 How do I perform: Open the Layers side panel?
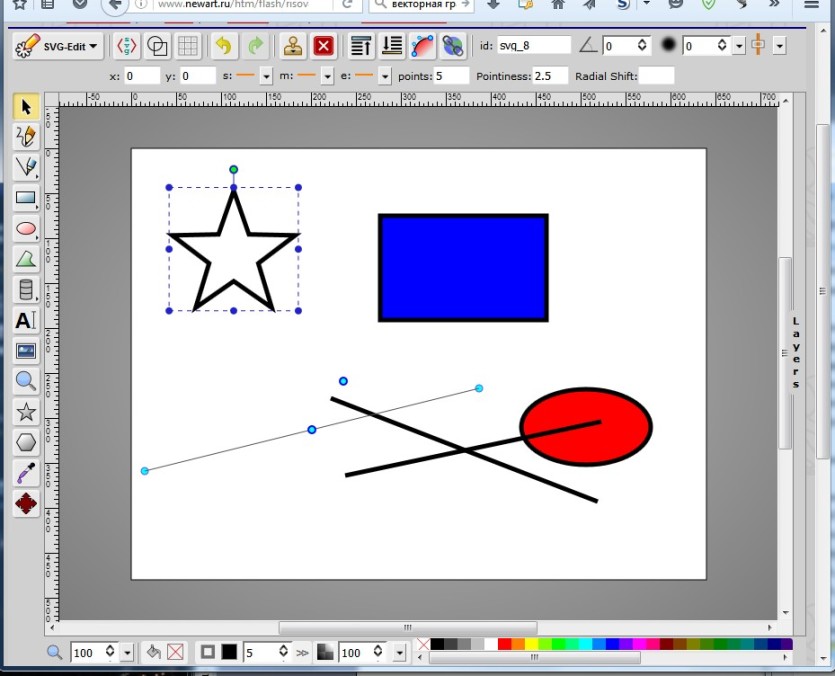(796, 352)
